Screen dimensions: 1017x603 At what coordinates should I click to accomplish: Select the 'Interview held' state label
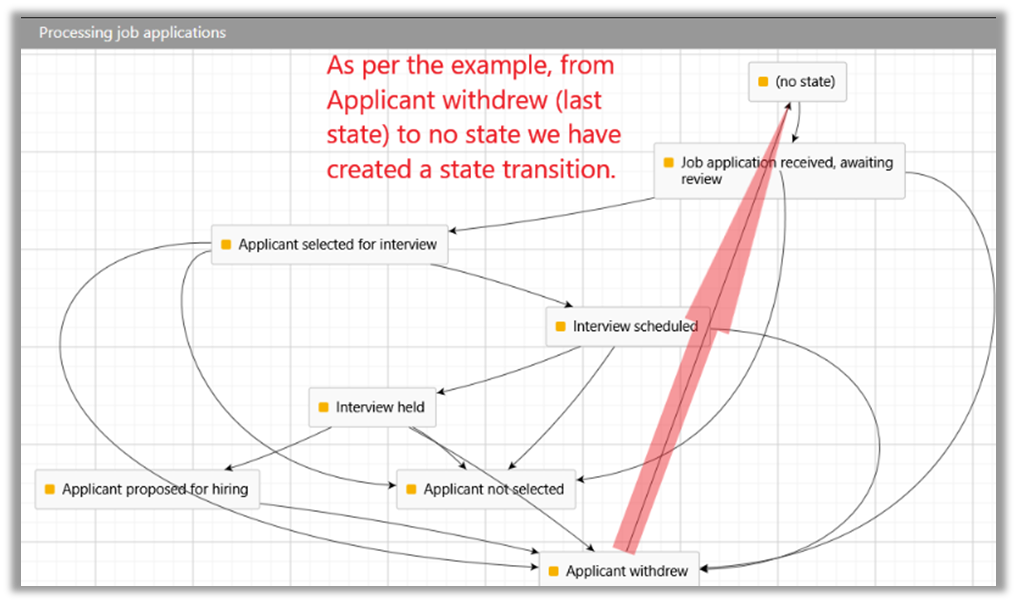[x=380, y=407]
